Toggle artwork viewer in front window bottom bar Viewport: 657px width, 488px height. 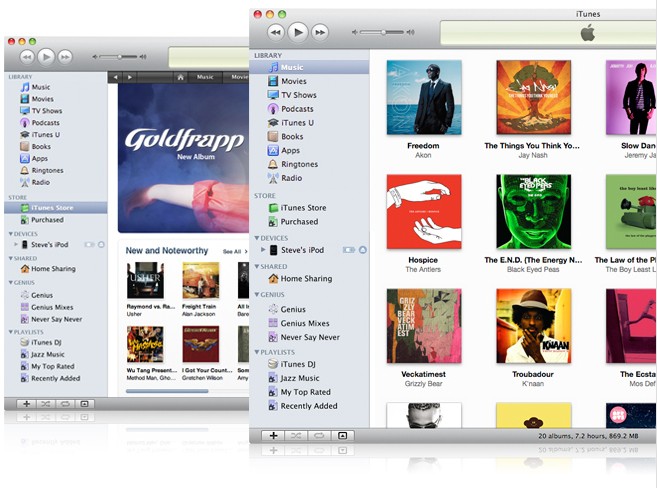[342, 436]
